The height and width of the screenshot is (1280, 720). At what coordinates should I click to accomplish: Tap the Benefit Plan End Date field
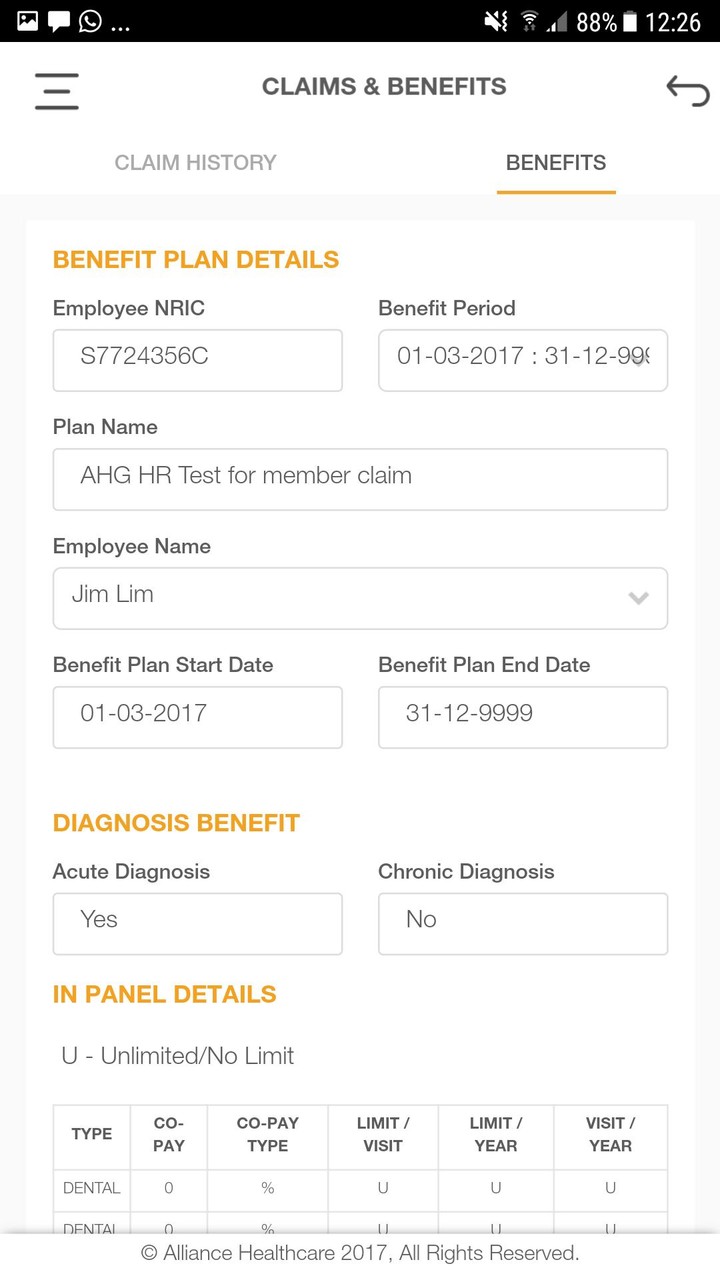coord(522,717)
